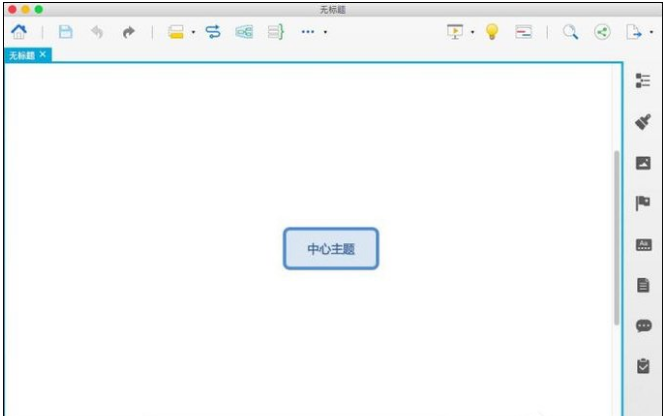Viewport: 665px width, 416px height.
Task: Open the markers flag panel
Action: (643, 203)
